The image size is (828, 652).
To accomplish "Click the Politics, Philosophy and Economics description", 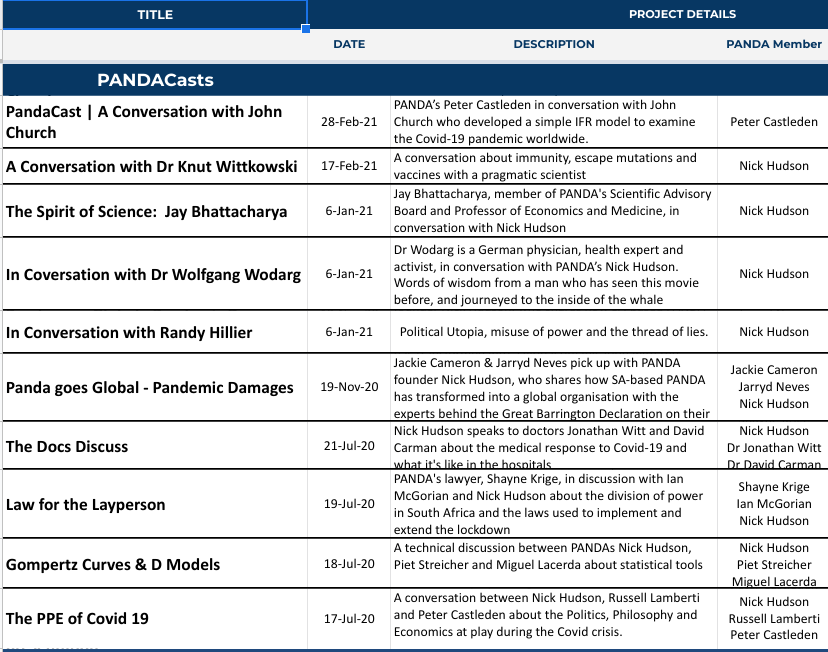I will click(554, 618).
